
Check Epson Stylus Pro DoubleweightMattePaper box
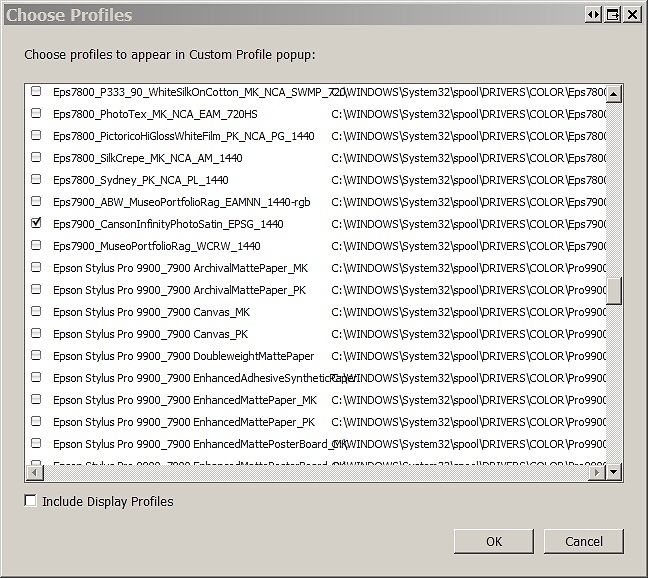[x=36, y=355]
